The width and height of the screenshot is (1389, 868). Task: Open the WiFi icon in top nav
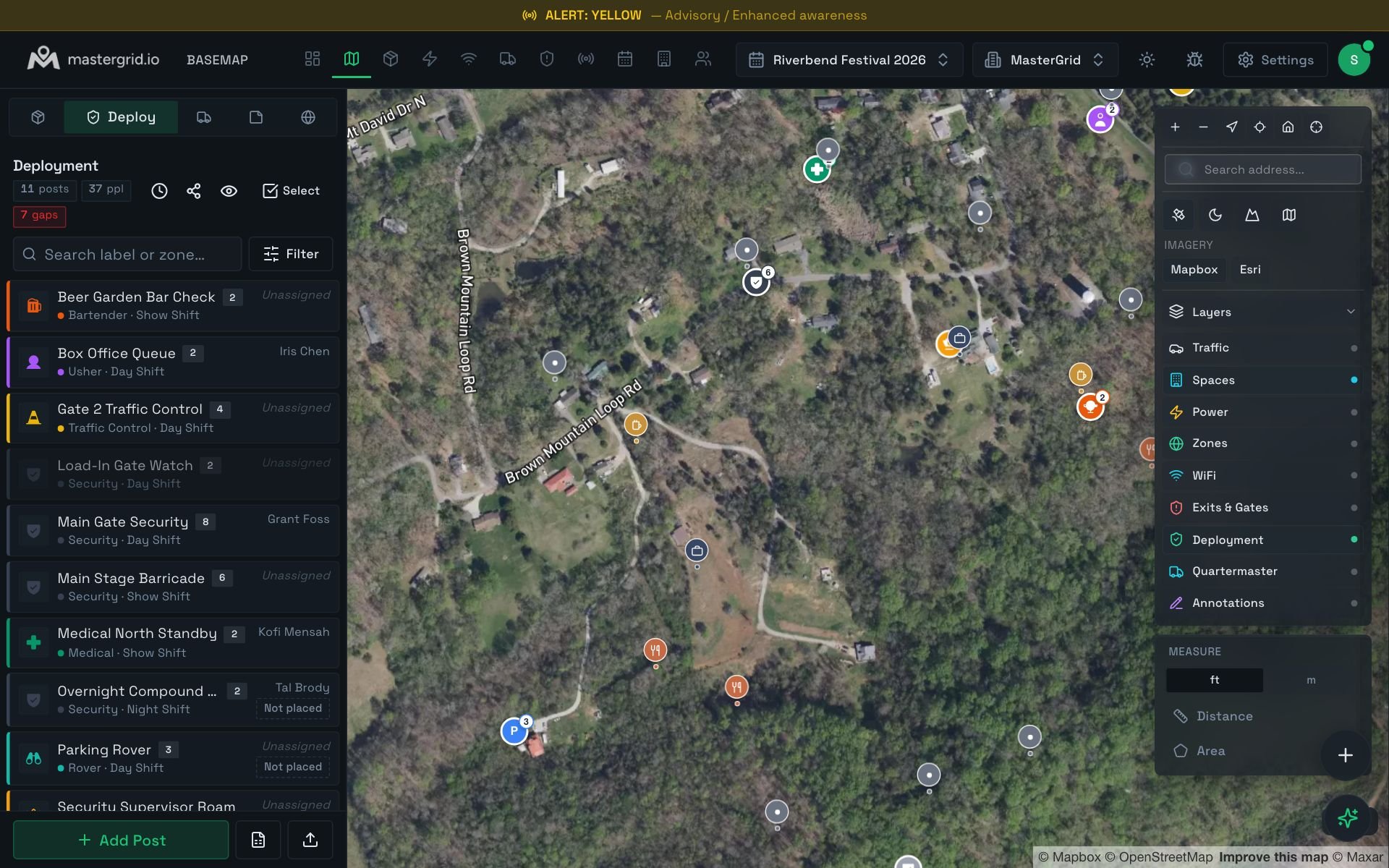(x=469, y=59)
